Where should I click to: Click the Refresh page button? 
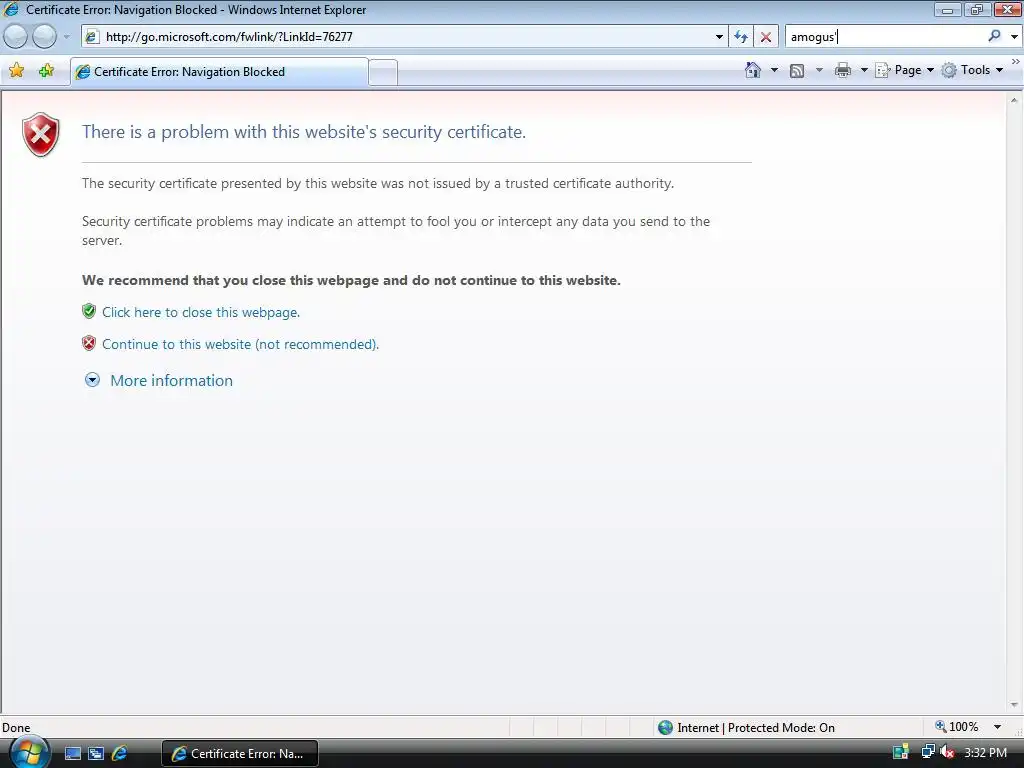(741, 37)
